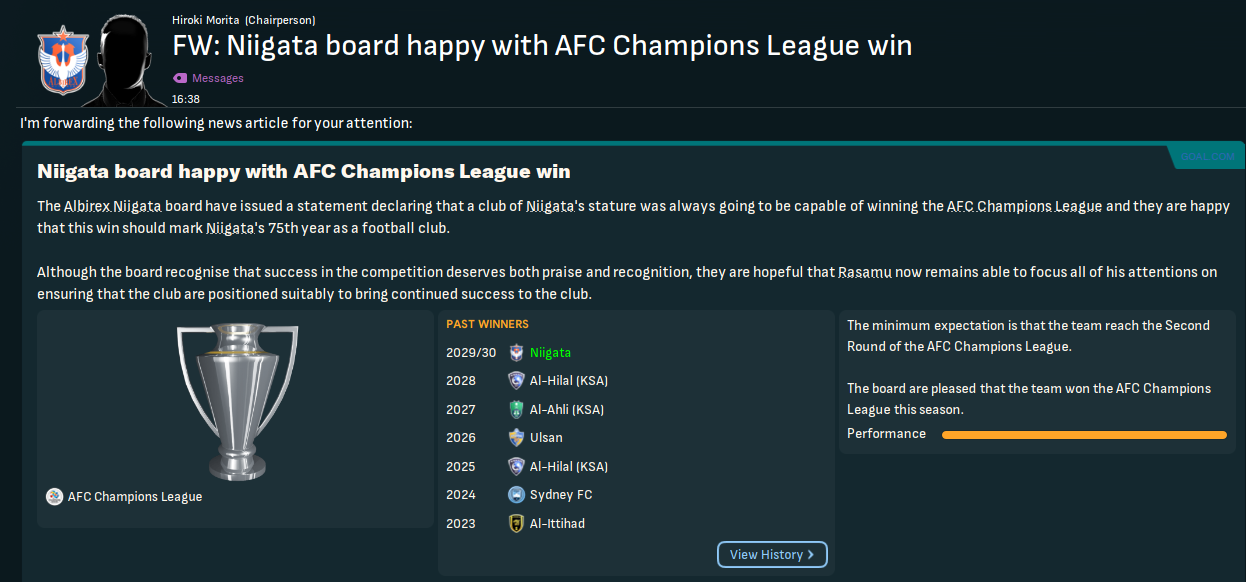The height and width of the screenshot is (582, 1246).
Task: Click the orange Performance progress bar
Action: tap(1083, 434)
